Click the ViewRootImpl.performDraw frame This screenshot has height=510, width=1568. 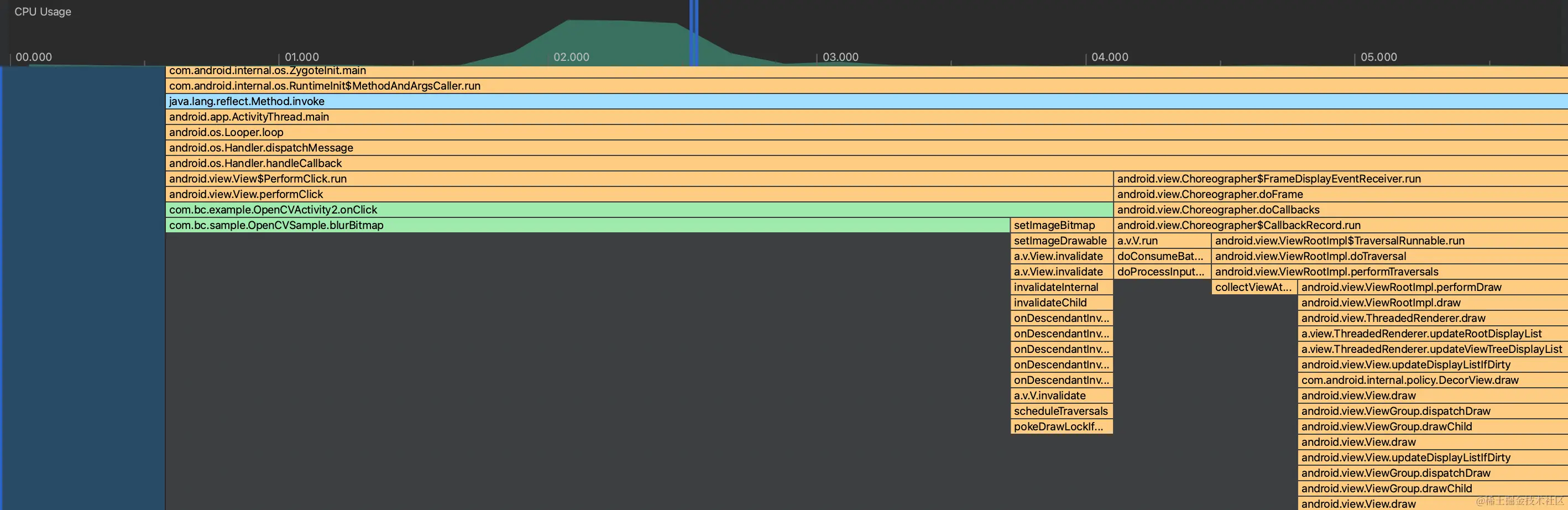pyautogui.click(x=1433, y=287)
